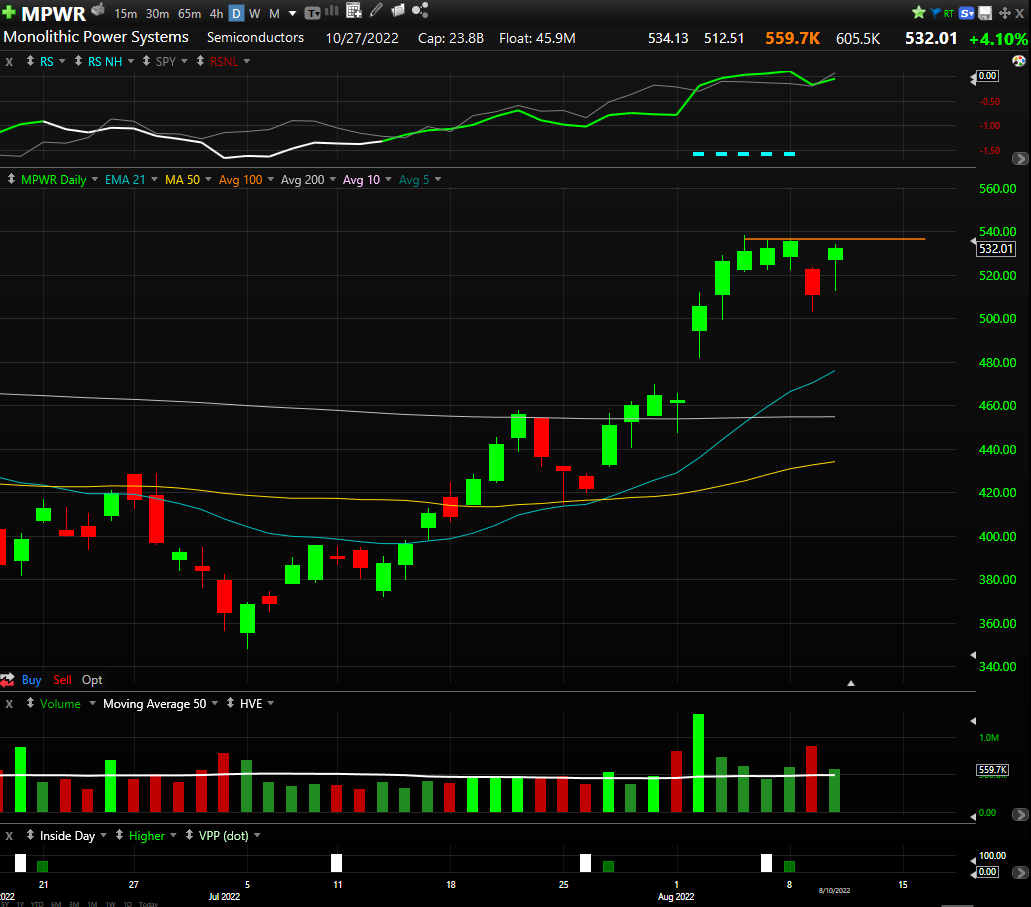
Task: Select the 30m timeframe
Action: tap(157, 13)
